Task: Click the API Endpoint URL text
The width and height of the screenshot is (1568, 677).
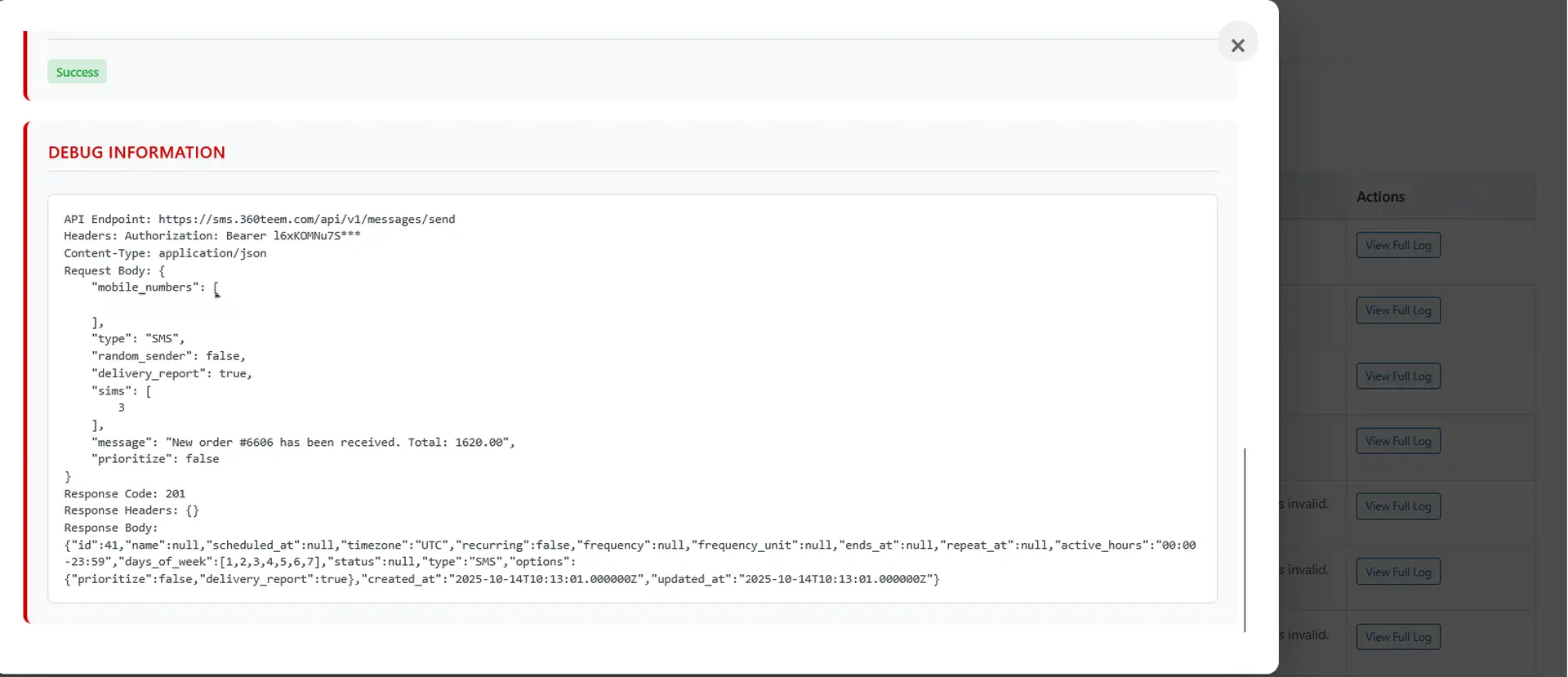Action: [x=306, y=219]
